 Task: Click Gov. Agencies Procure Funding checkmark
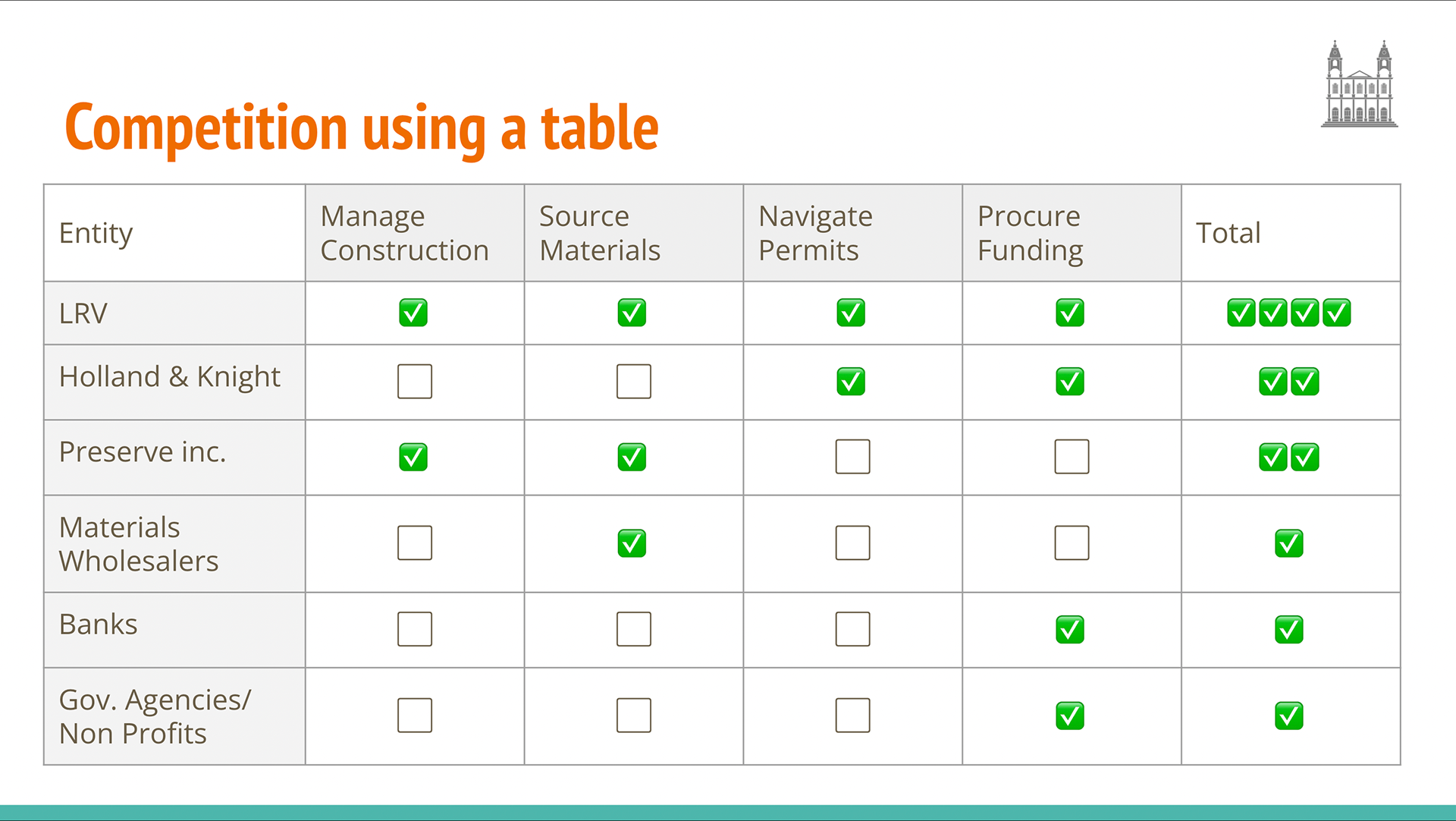(x=1070, y=716)
